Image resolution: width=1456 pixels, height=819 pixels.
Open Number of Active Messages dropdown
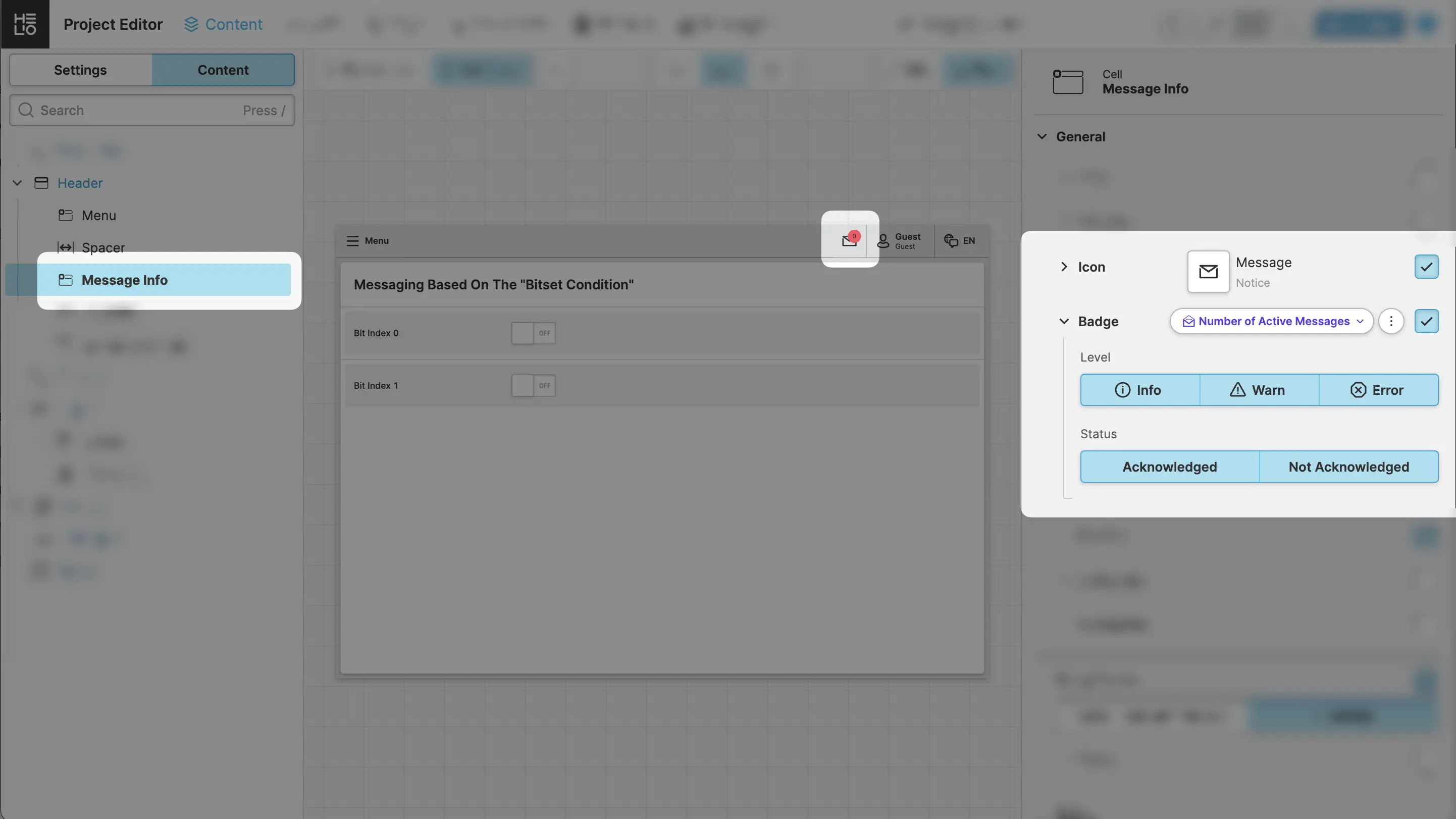1271,321
